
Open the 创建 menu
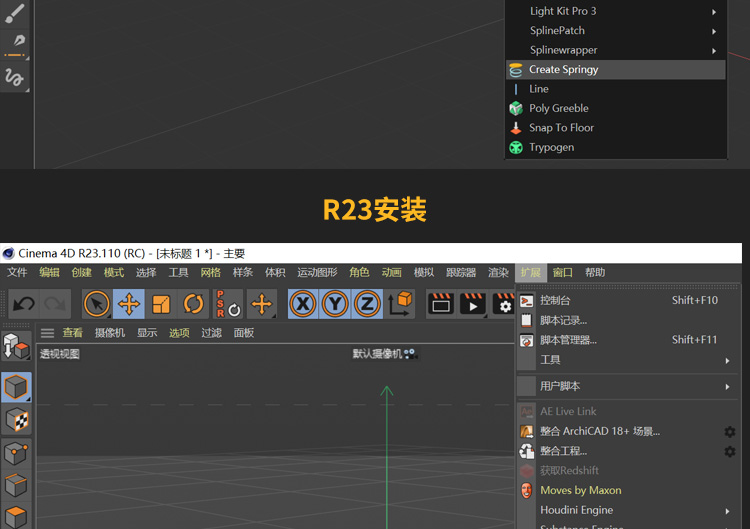coord(81,273)
